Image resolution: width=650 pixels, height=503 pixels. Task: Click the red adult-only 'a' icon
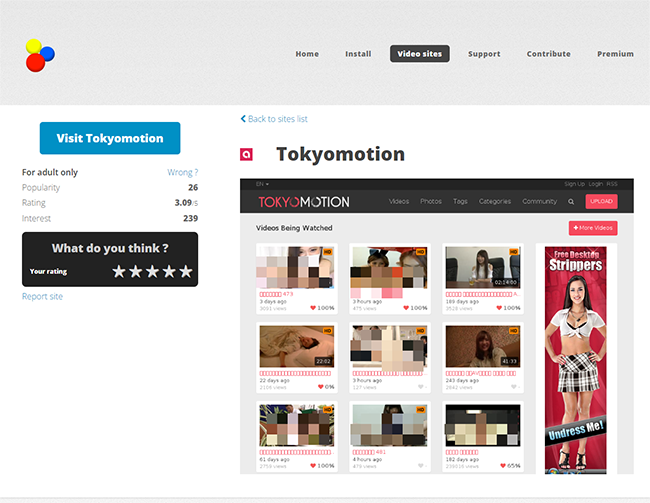(x=246, y=155)
